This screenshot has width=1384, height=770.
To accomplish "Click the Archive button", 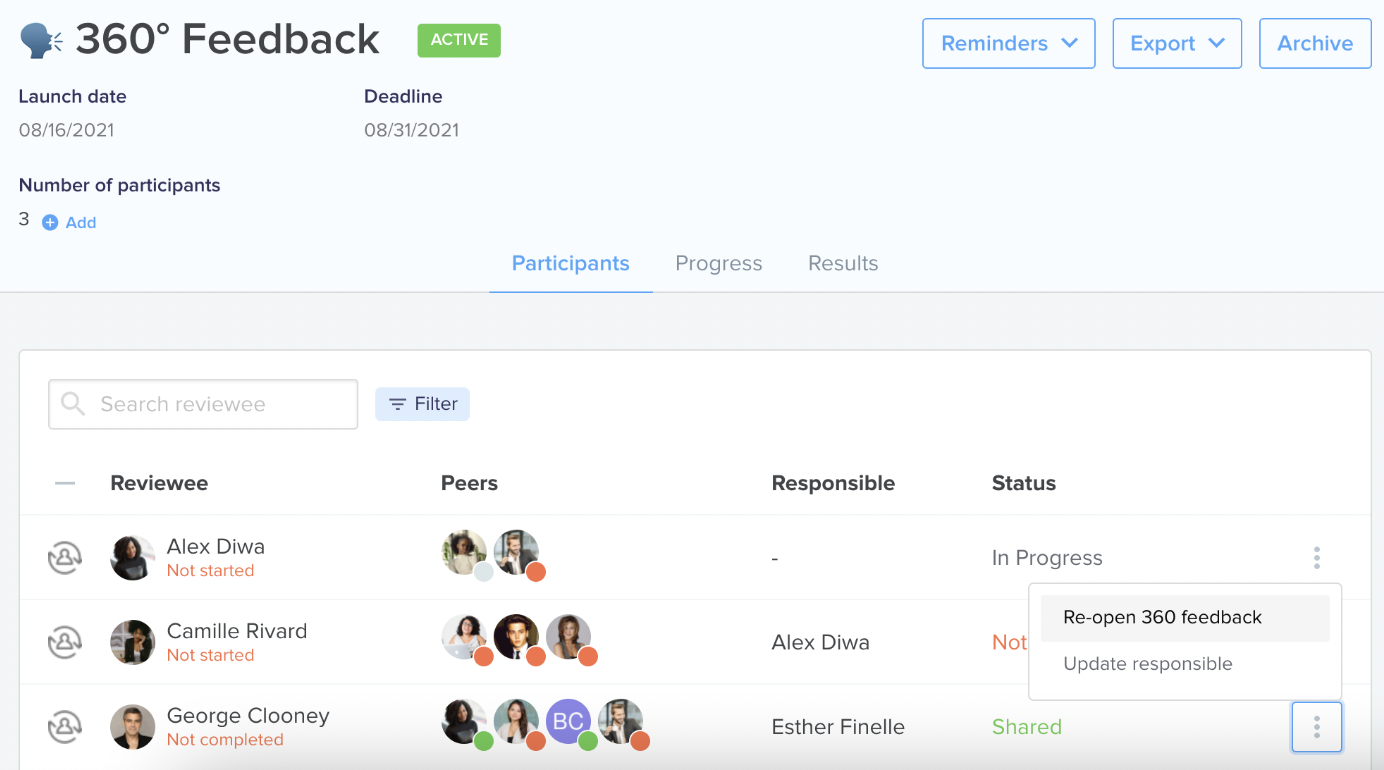I will 1315,43.
